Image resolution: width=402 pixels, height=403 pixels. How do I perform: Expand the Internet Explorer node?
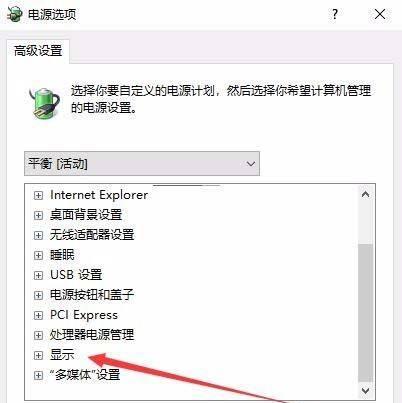[x=38, y=195]
